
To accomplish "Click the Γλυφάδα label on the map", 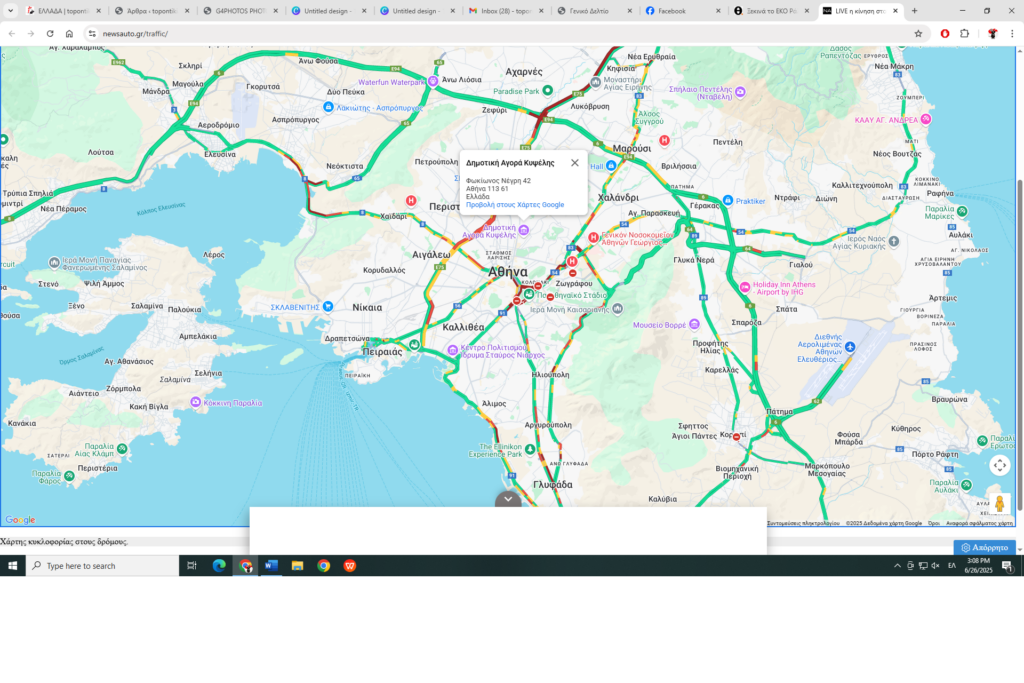I will [x=552, y=484].
